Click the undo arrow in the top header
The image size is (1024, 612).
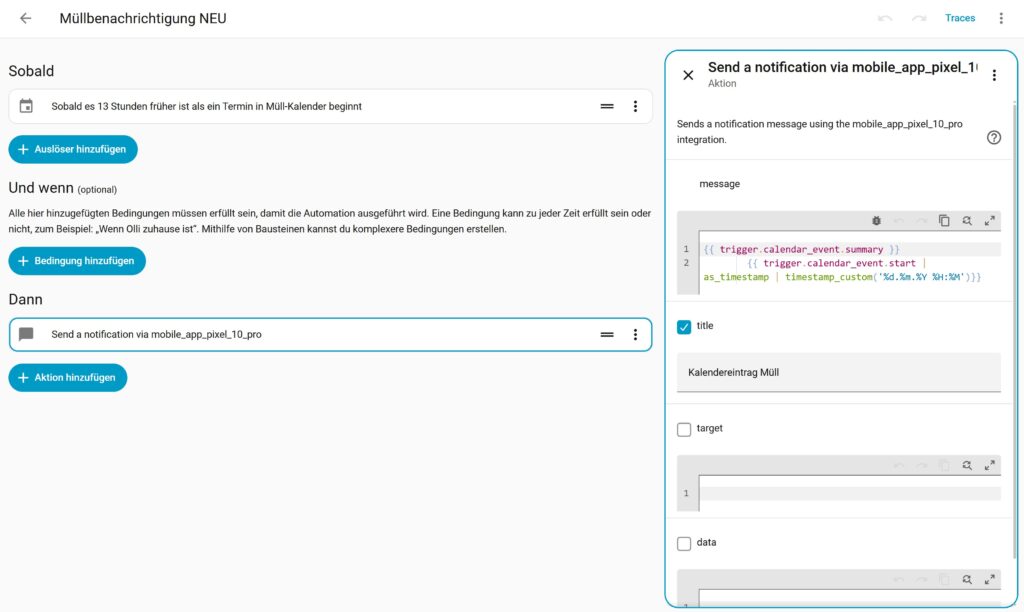coord(885,18)
